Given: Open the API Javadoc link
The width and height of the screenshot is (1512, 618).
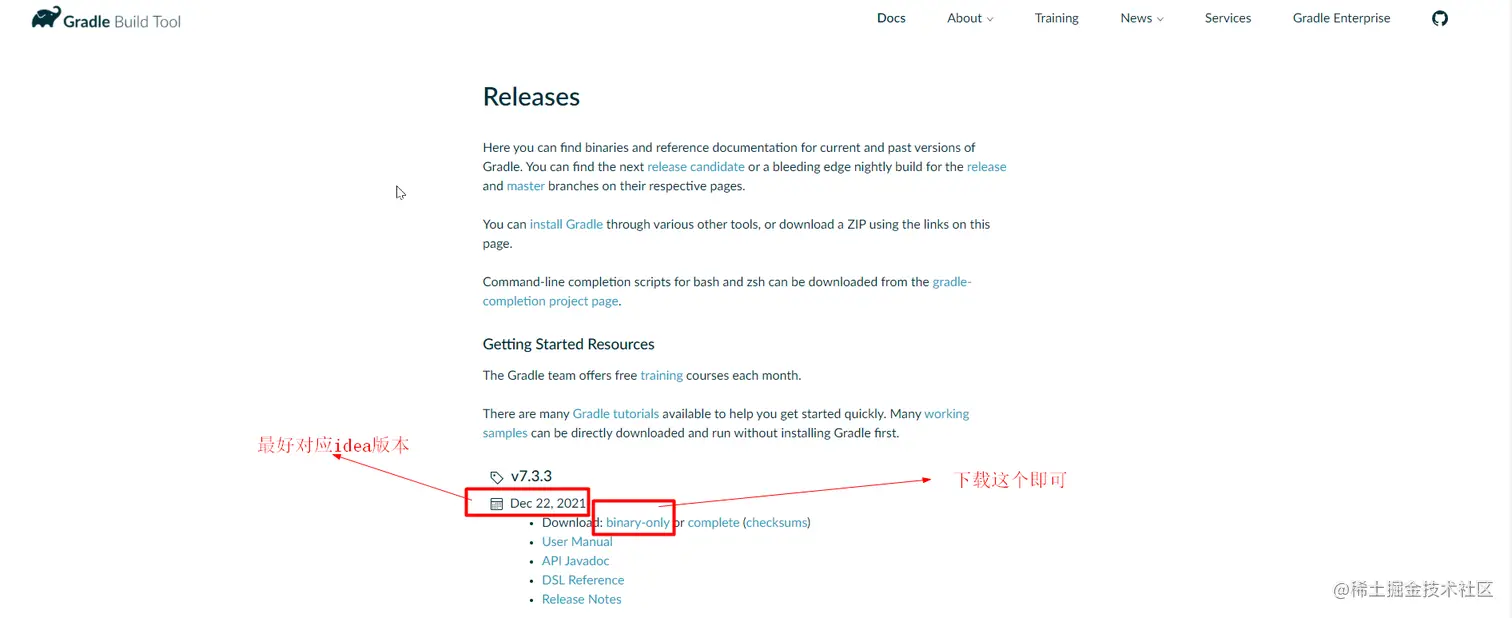Looking at the screenshot, I should point(575,561).
